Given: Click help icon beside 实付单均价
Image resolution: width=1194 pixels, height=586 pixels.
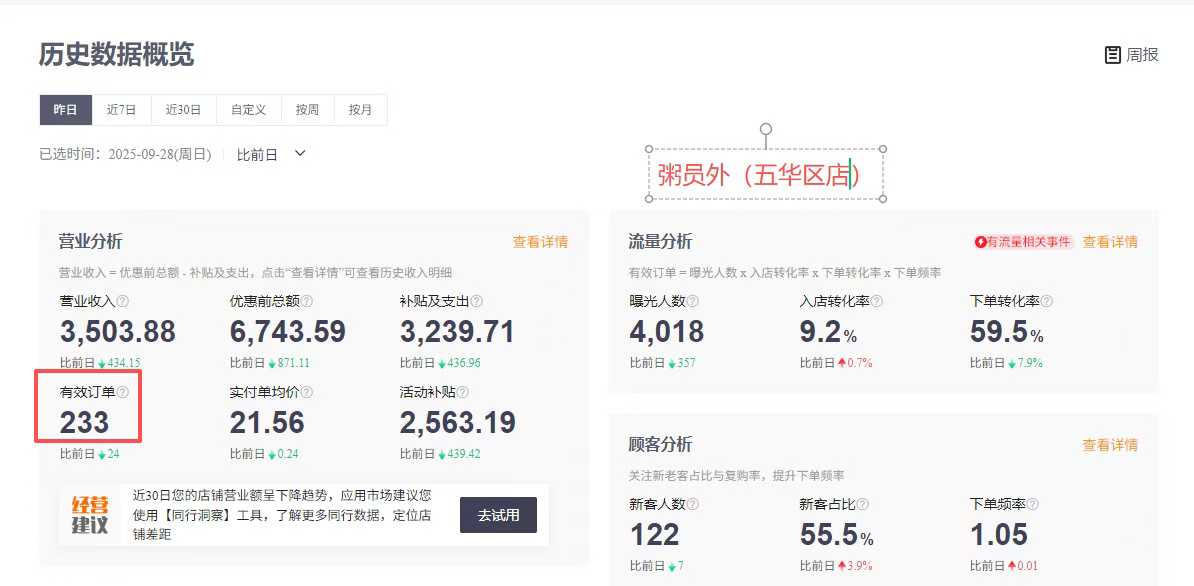Looking at the screenshot, I should [307, 393].
